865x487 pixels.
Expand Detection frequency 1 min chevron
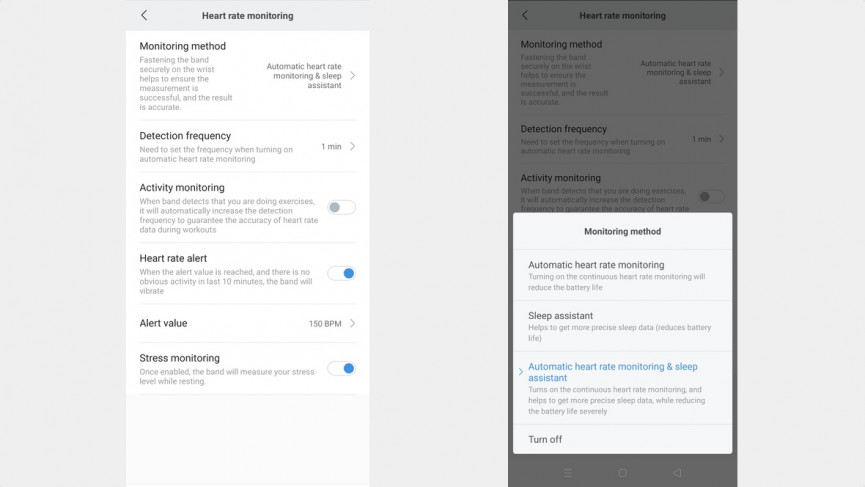352,146
